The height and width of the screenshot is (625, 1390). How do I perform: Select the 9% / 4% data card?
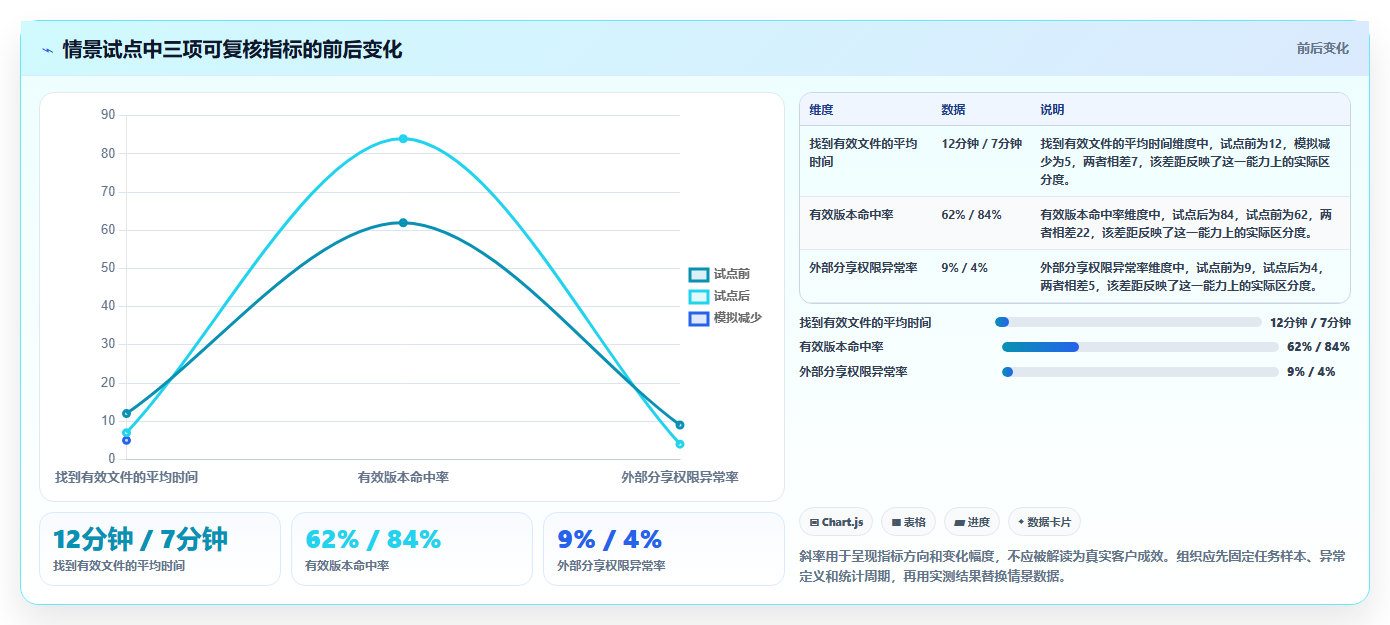[x=664, y=549]
